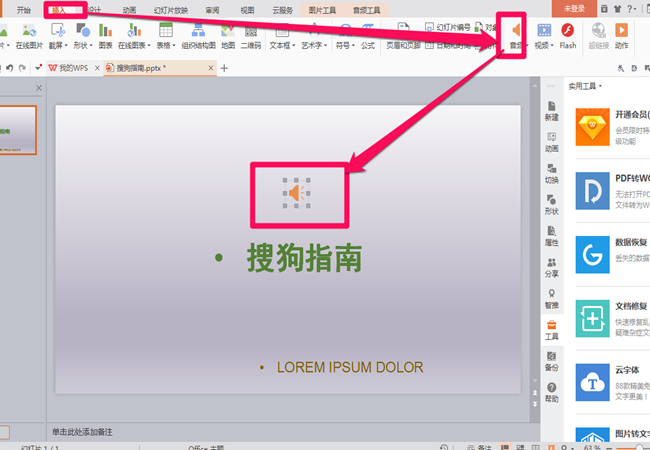Open the PDF to Word converter card
Screen dimensions: 650x450
(613, 191)
